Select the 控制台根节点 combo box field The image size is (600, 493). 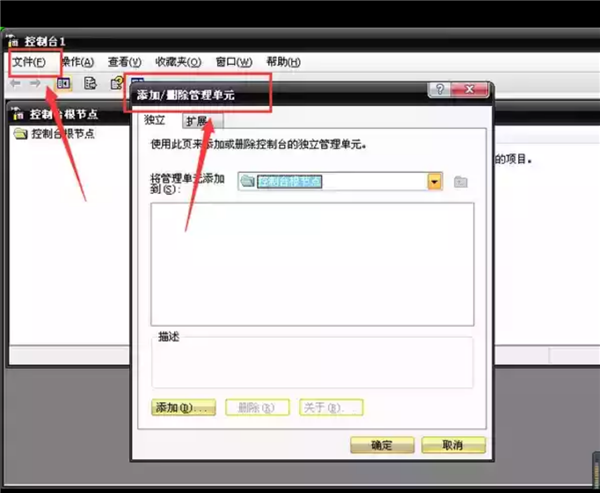[330, 182]
